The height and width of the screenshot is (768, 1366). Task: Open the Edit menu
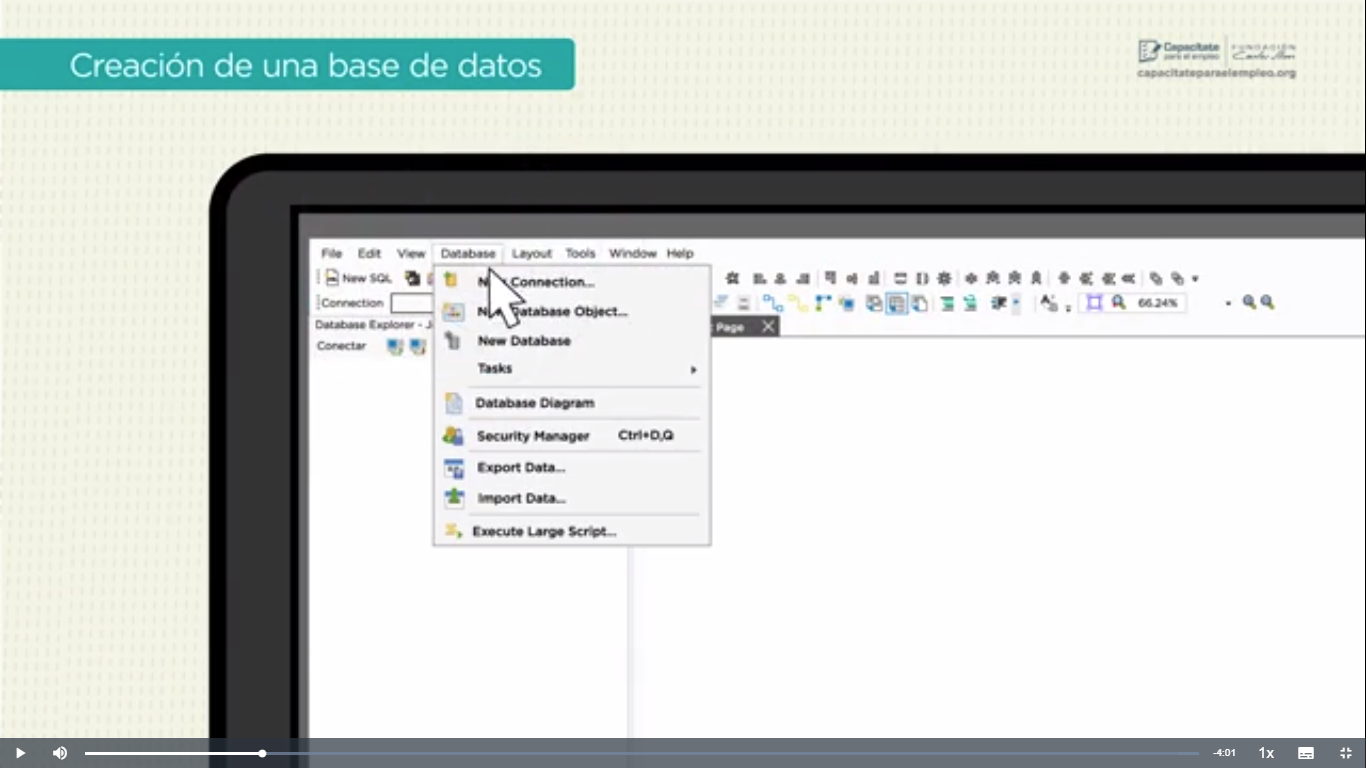click(x=369, y=254)
